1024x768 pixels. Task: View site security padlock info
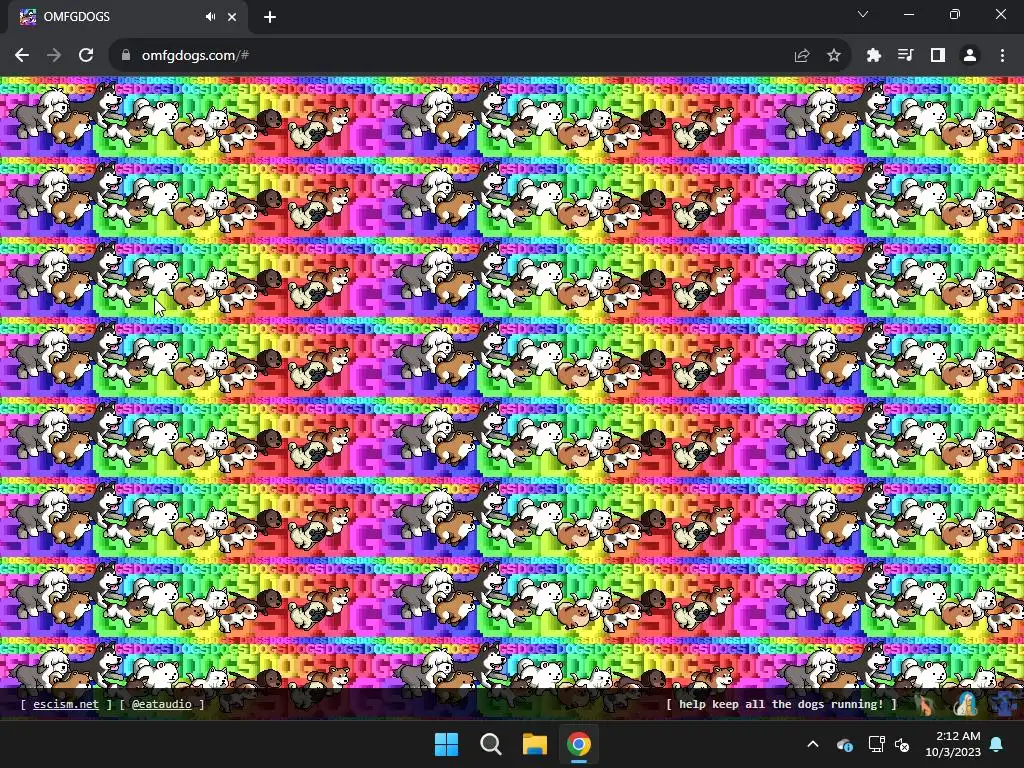125,56
